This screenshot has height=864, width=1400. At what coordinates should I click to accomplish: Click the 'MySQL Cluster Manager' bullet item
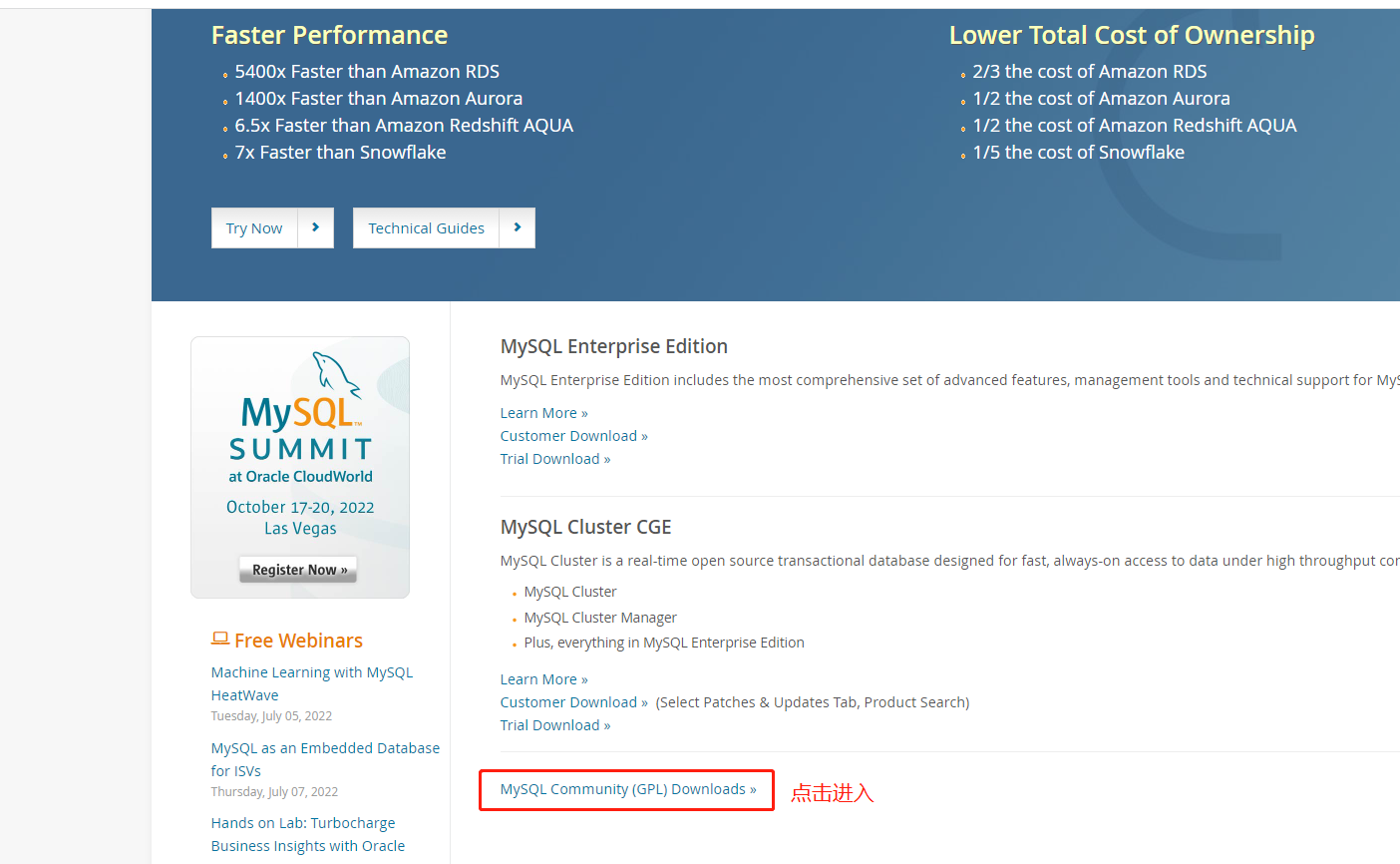pyautogui.click(x=600, y=618)
